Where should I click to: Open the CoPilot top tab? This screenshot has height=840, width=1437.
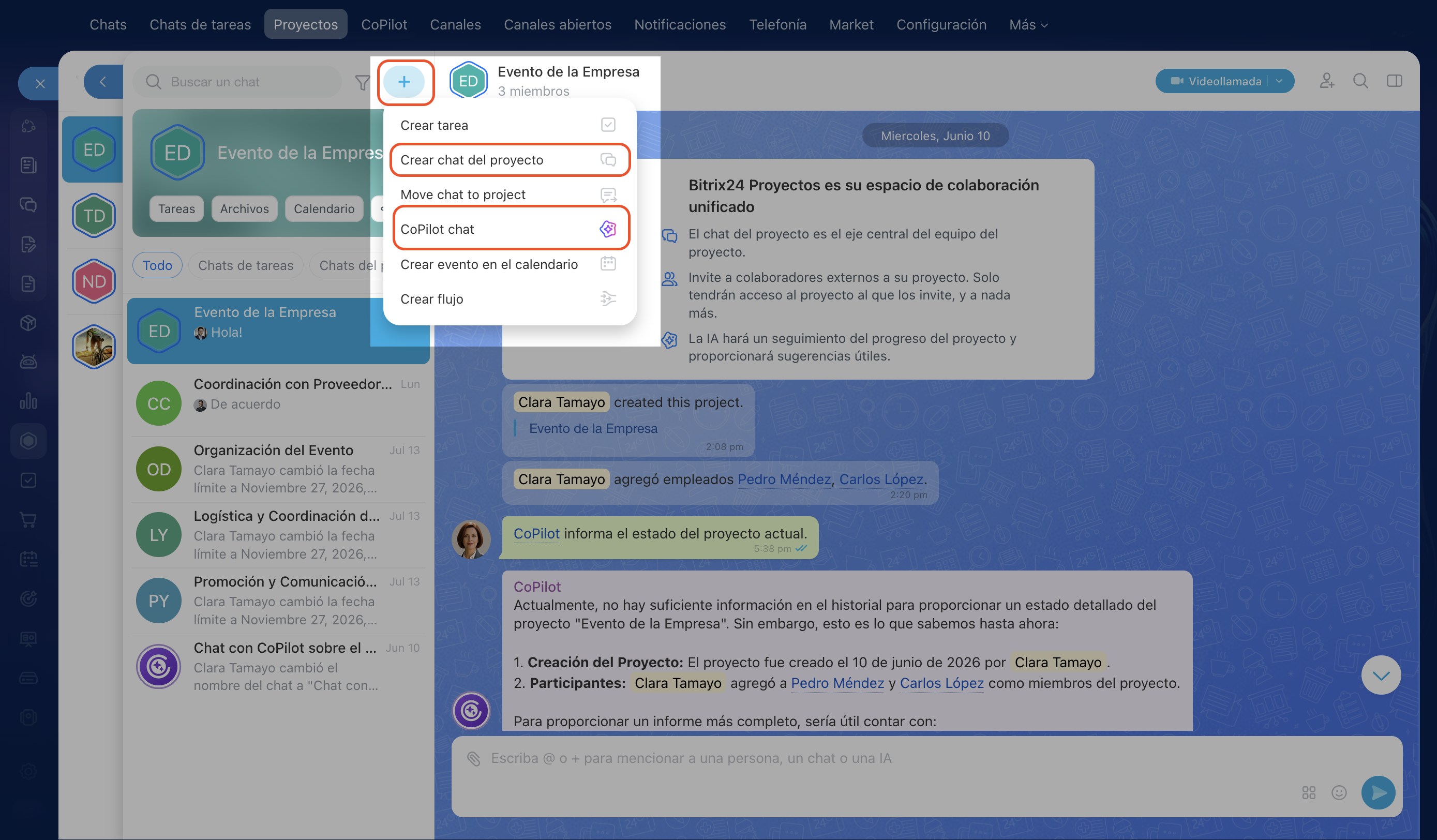pyautogui.click(x=384, y=24)
